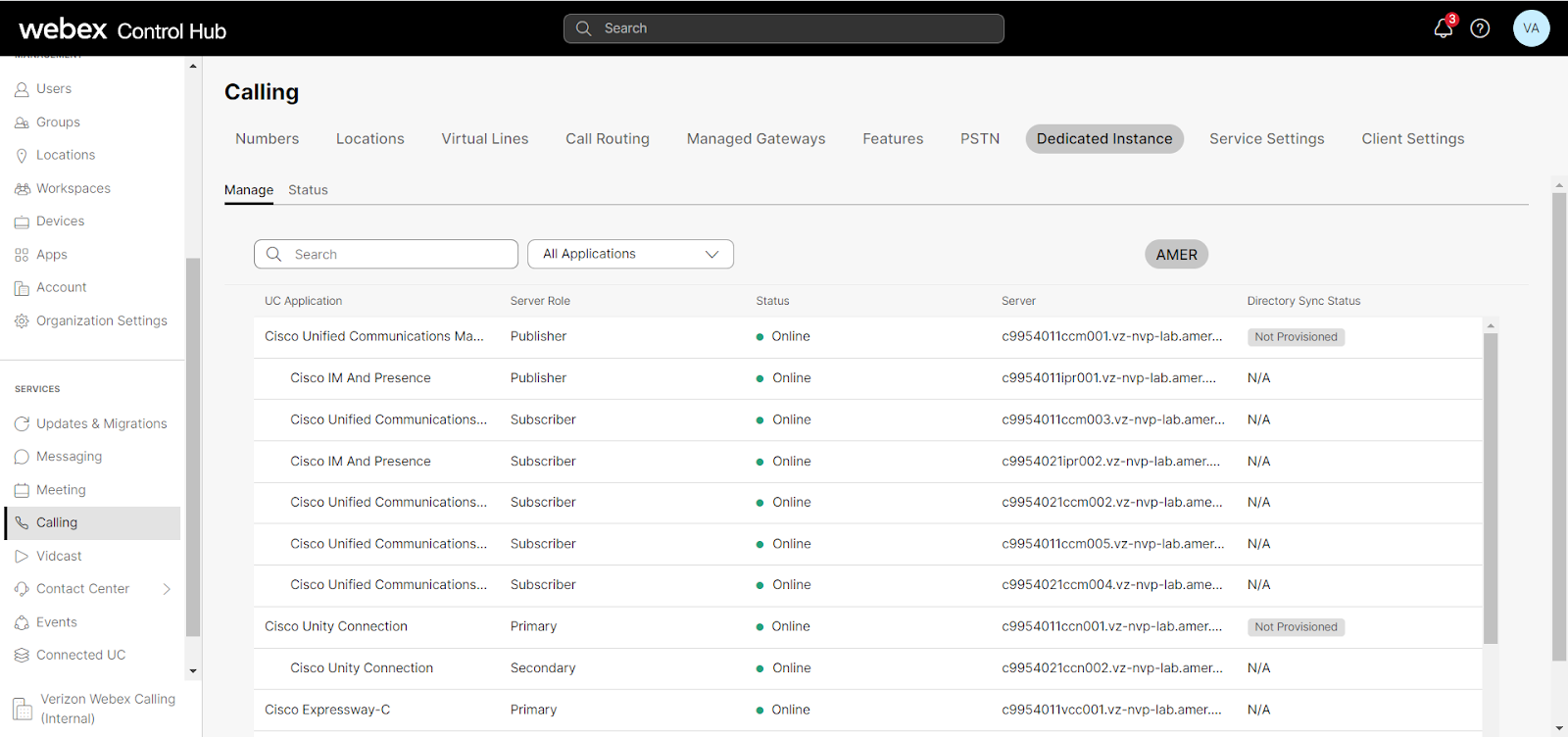Click the Calling phone icon in sidebar

click(22, 523)
